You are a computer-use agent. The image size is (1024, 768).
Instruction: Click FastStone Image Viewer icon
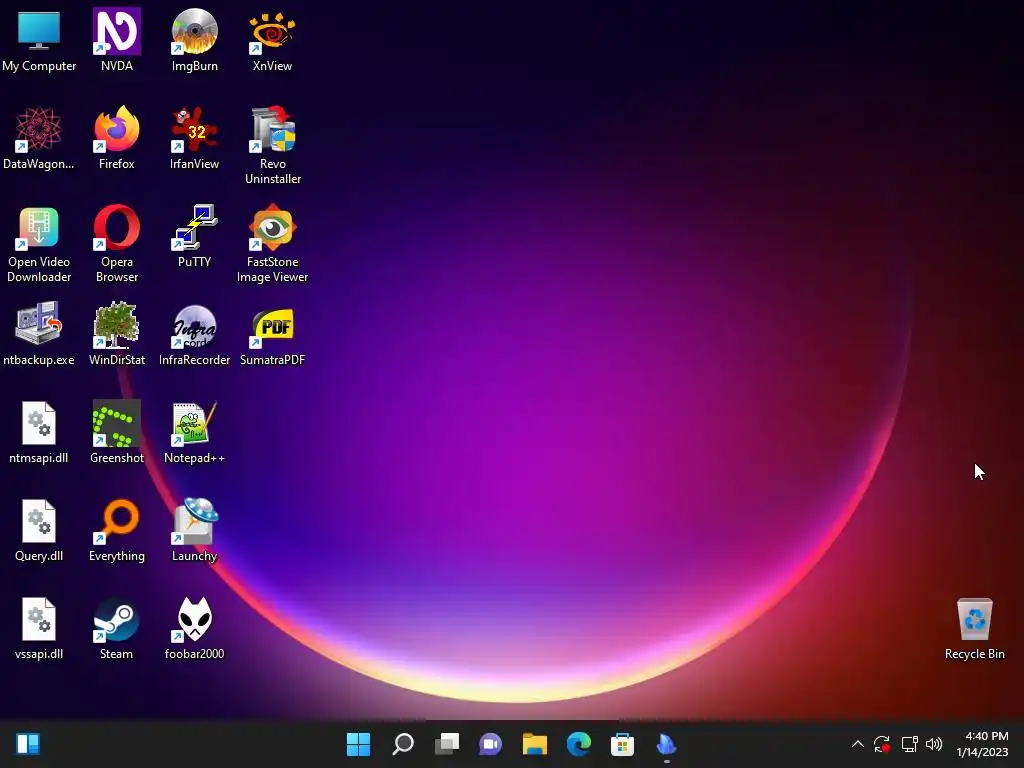pos(272,243)
